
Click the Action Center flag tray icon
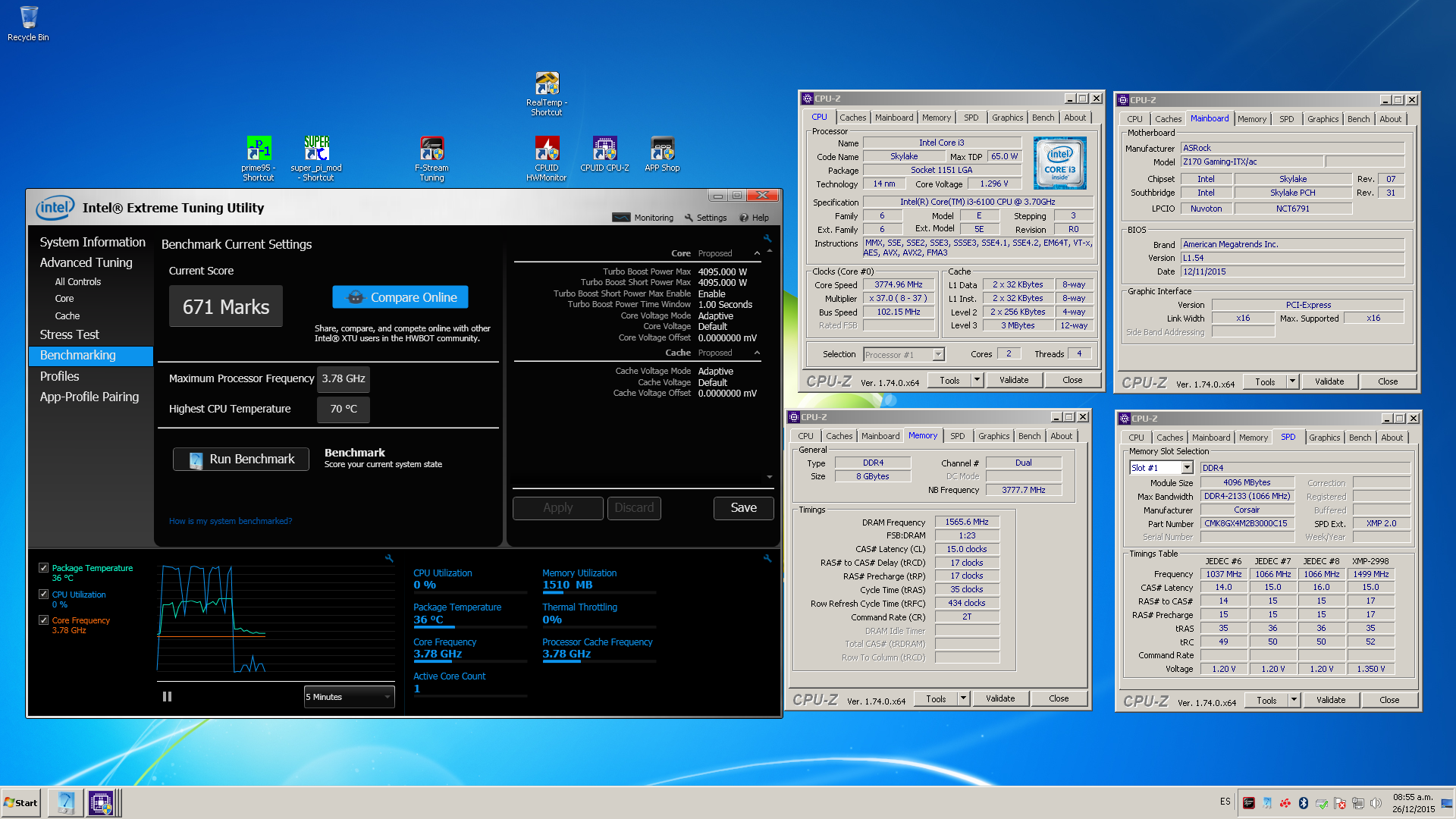coord(1340,802)
